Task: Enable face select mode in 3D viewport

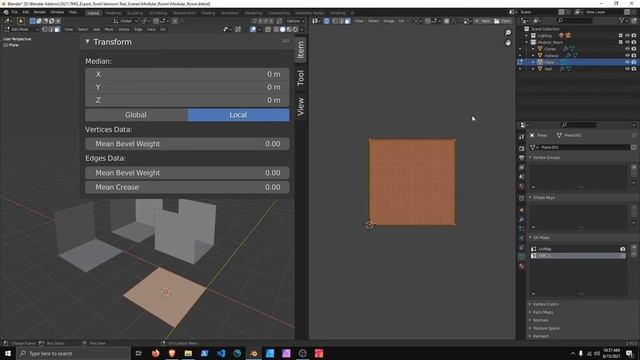Action: click(x=57, y=29)
